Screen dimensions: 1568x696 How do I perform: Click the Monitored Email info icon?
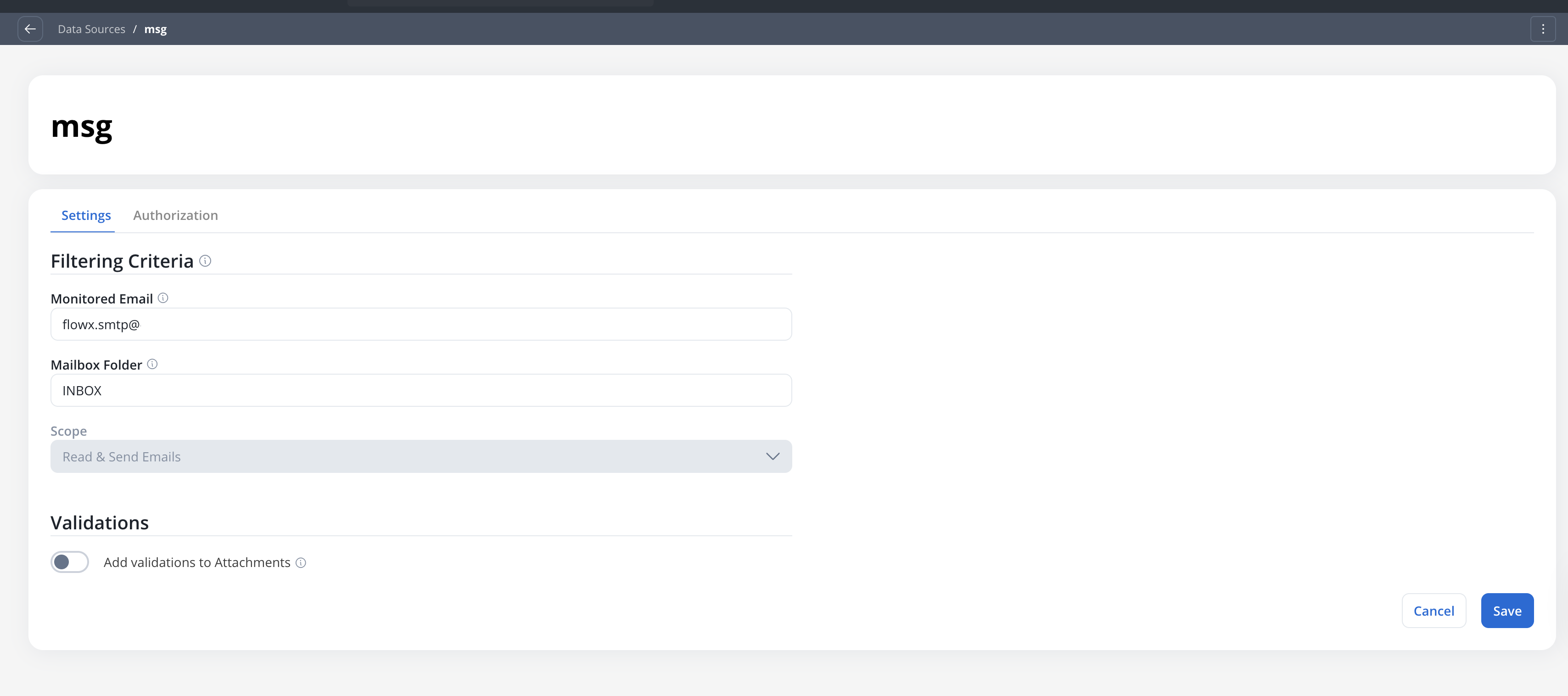(x=163, y=298)
